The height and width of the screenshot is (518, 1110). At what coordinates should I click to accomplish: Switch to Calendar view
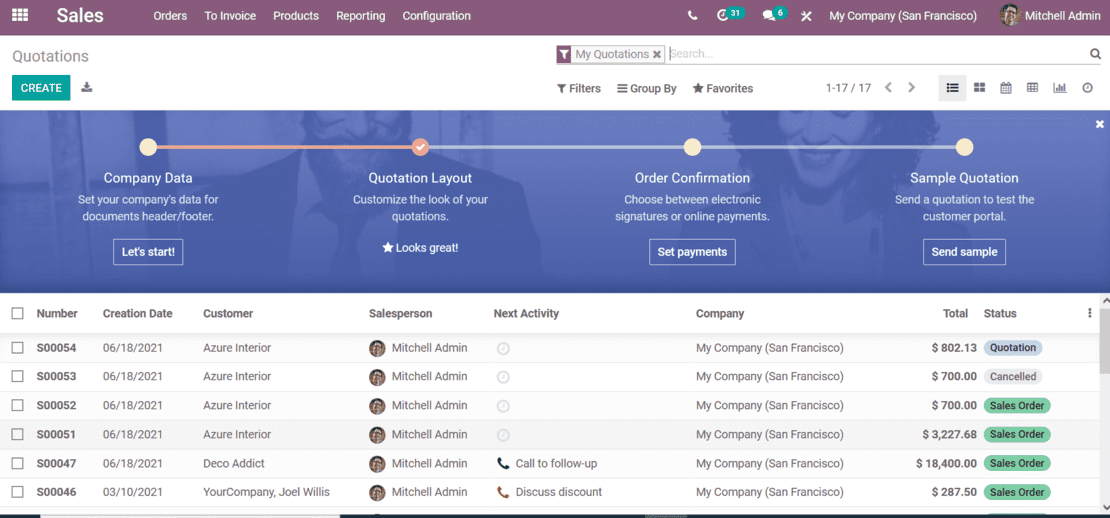(x=1006, y=88)
